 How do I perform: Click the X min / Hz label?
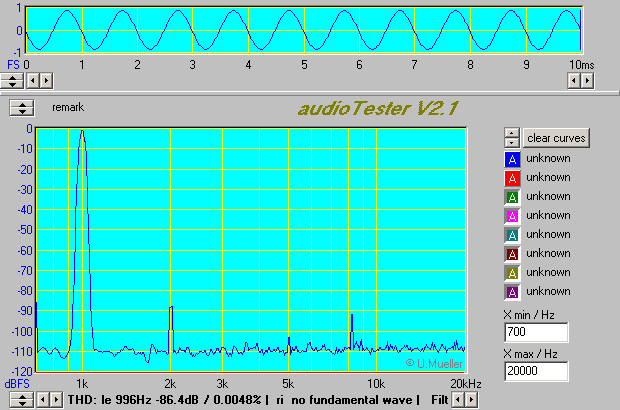point(529,315)
